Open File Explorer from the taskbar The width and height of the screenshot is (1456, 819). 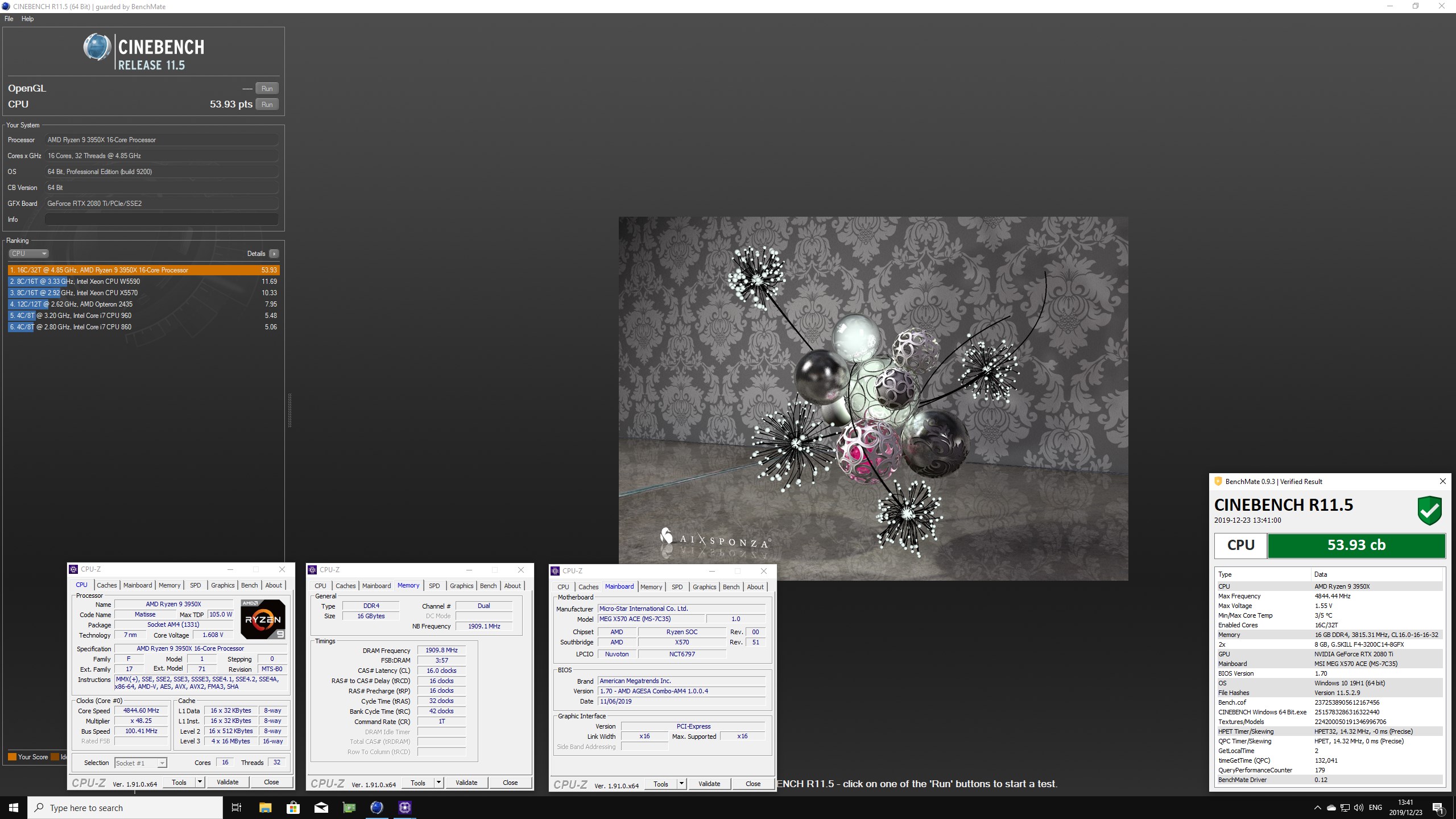[265, 808]
